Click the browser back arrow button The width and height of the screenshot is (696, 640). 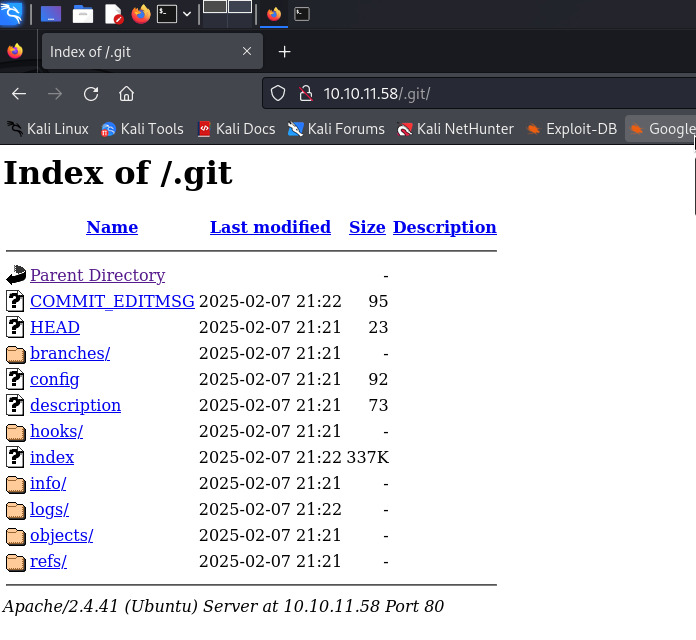(x=18, y=94)
